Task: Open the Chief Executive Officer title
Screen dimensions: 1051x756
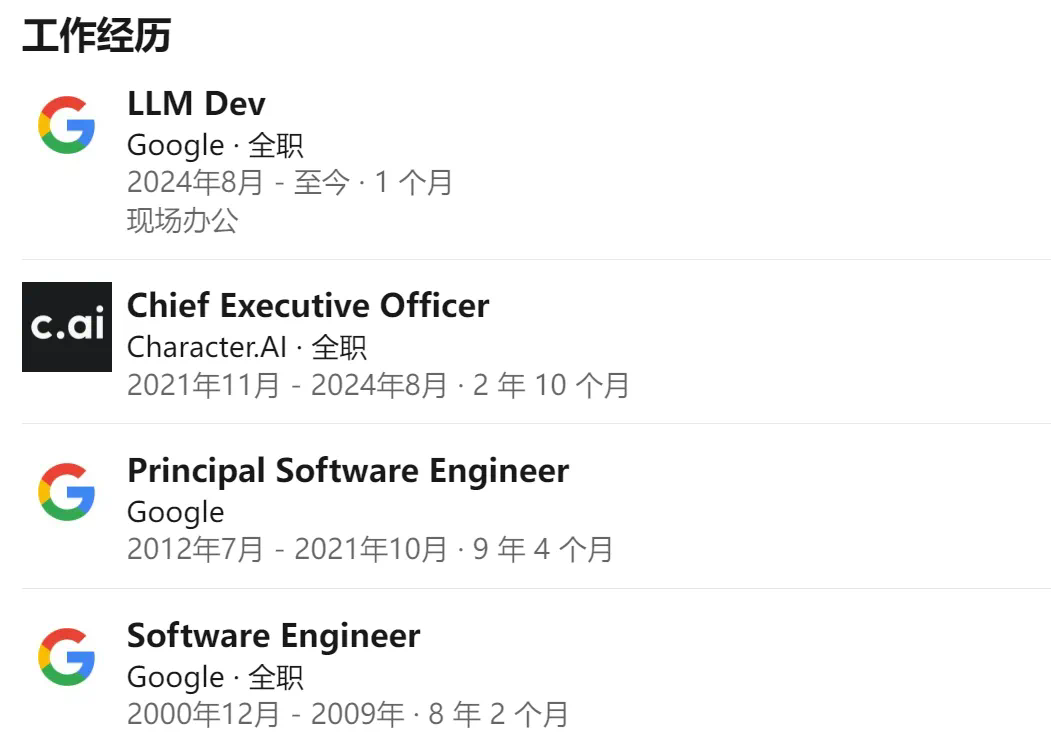Action: tap(308, 305)
